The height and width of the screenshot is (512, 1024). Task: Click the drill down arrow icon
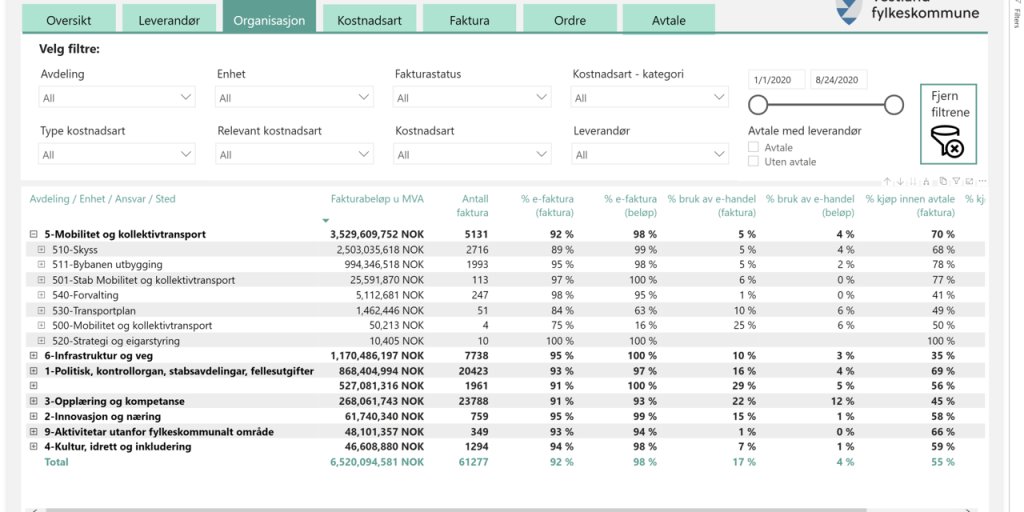click(900, 181)
